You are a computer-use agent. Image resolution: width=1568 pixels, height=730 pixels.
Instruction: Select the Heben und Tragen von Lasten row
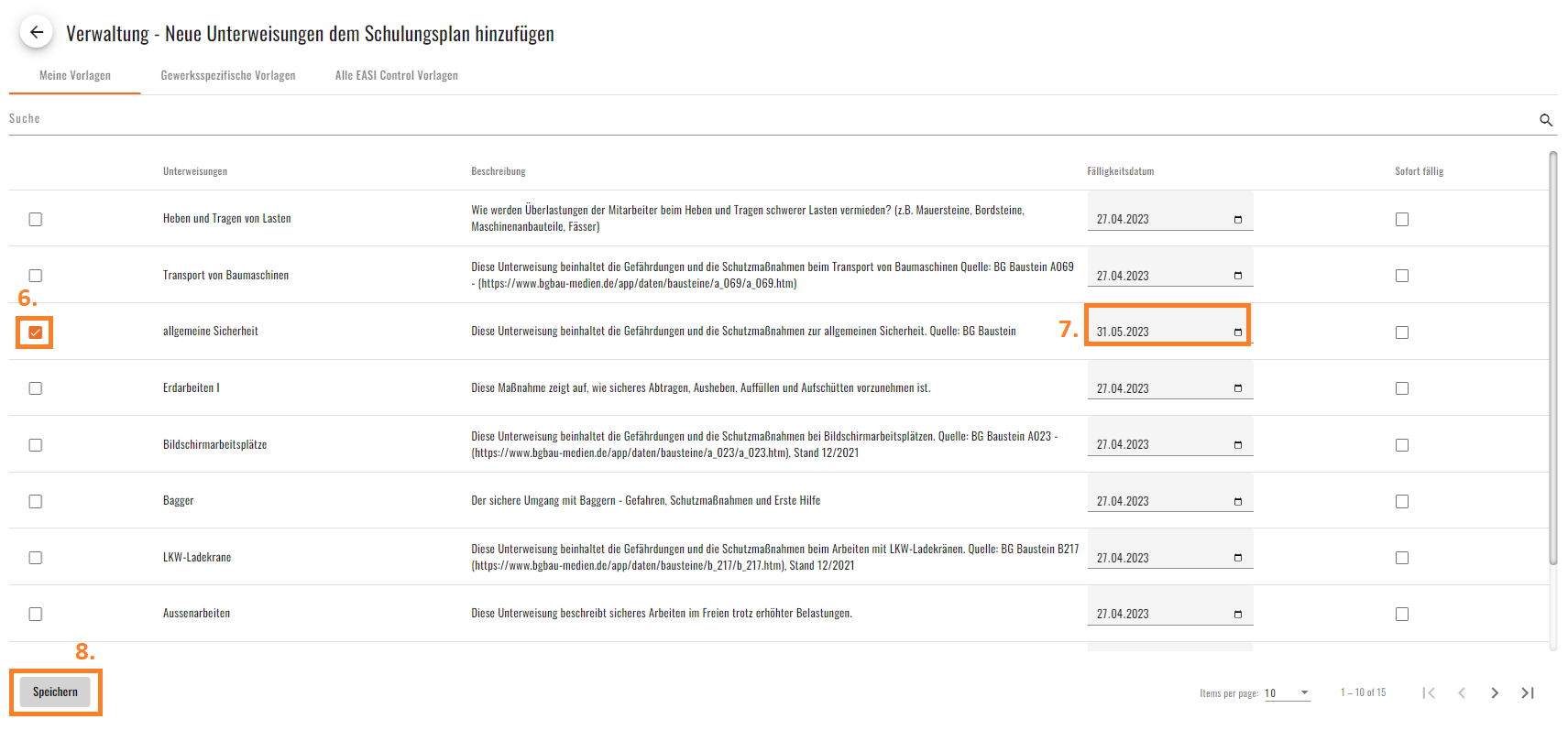(x=36, y=219)
